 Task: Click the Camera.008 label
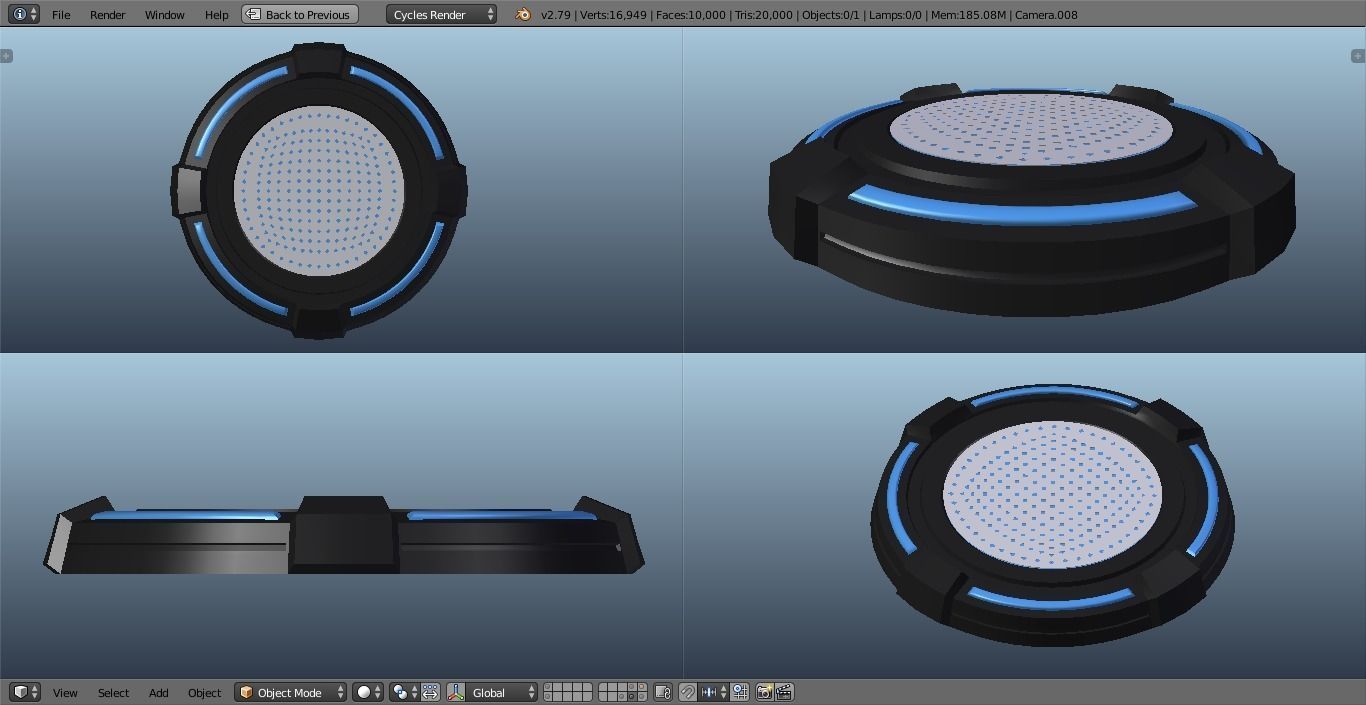click(x=1046, y=15)
